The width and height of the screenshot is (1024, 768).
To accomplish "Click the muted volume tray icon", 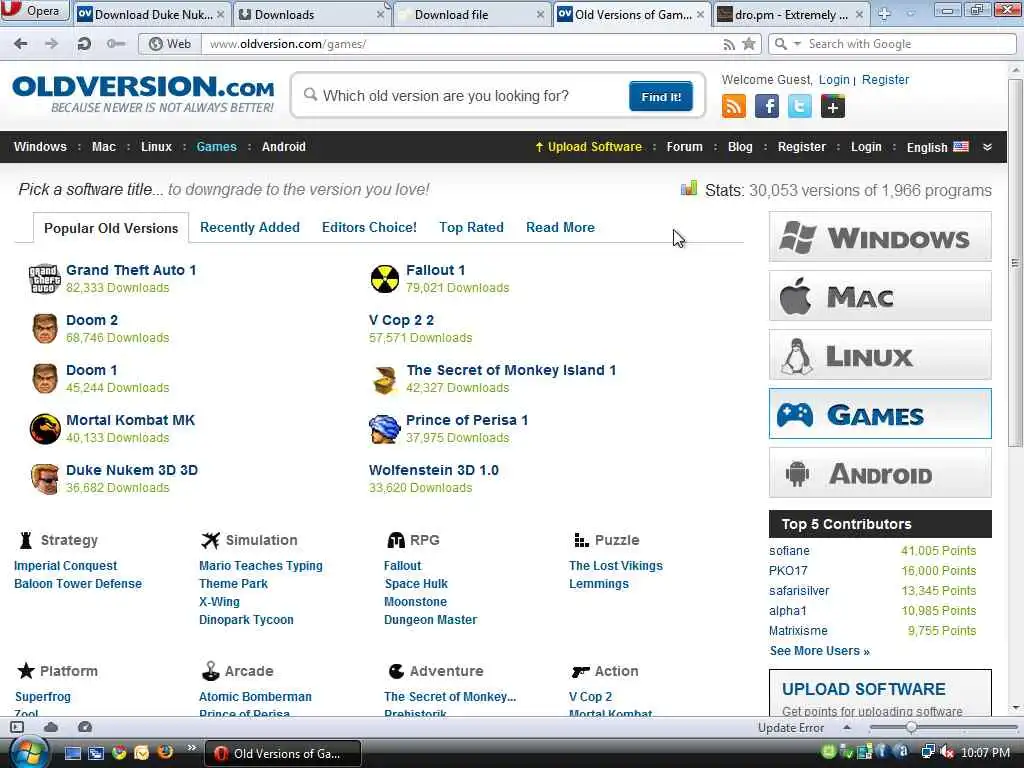I will (x=947, y=753).
